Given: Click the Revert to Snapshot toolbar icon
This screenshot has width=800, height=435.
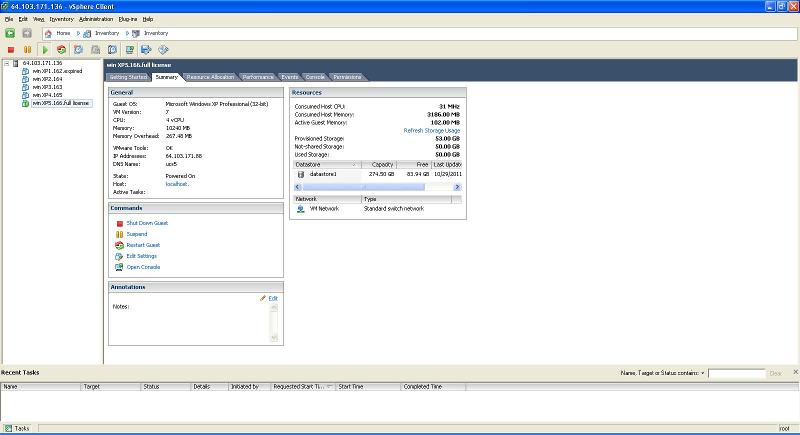Looking at the screenshot, I should 95,49.
